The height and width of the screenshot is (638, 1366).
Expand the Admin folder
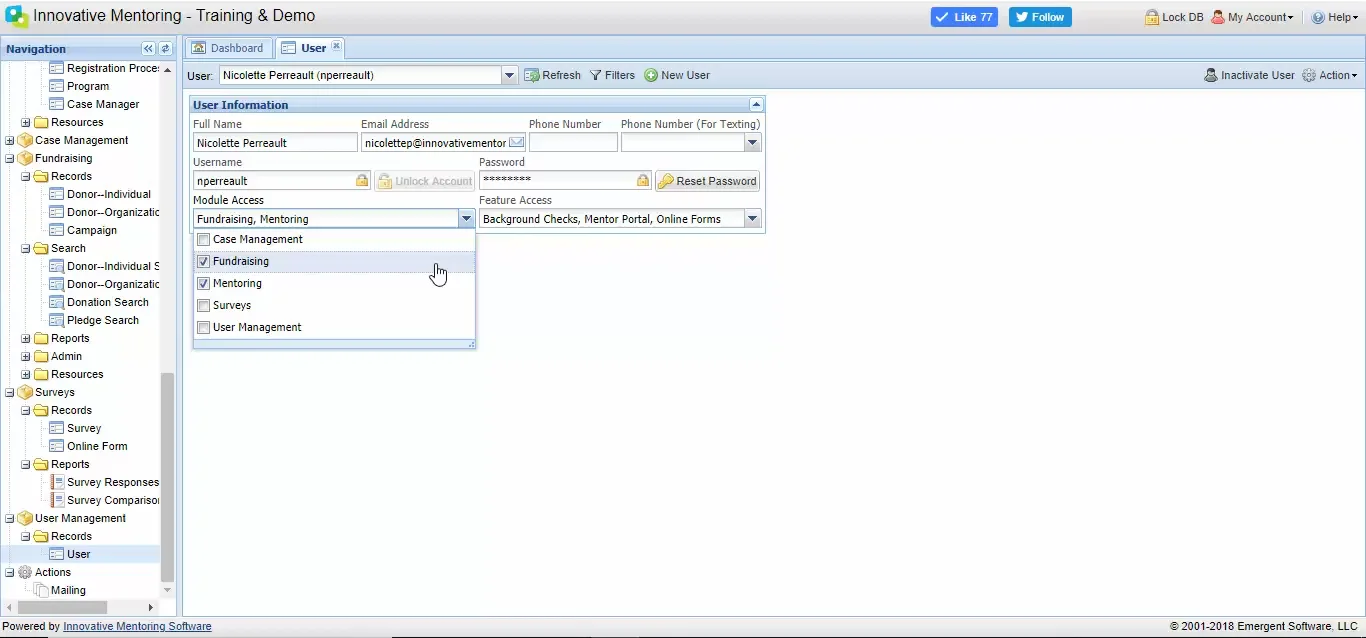click(x=26, y=356)
